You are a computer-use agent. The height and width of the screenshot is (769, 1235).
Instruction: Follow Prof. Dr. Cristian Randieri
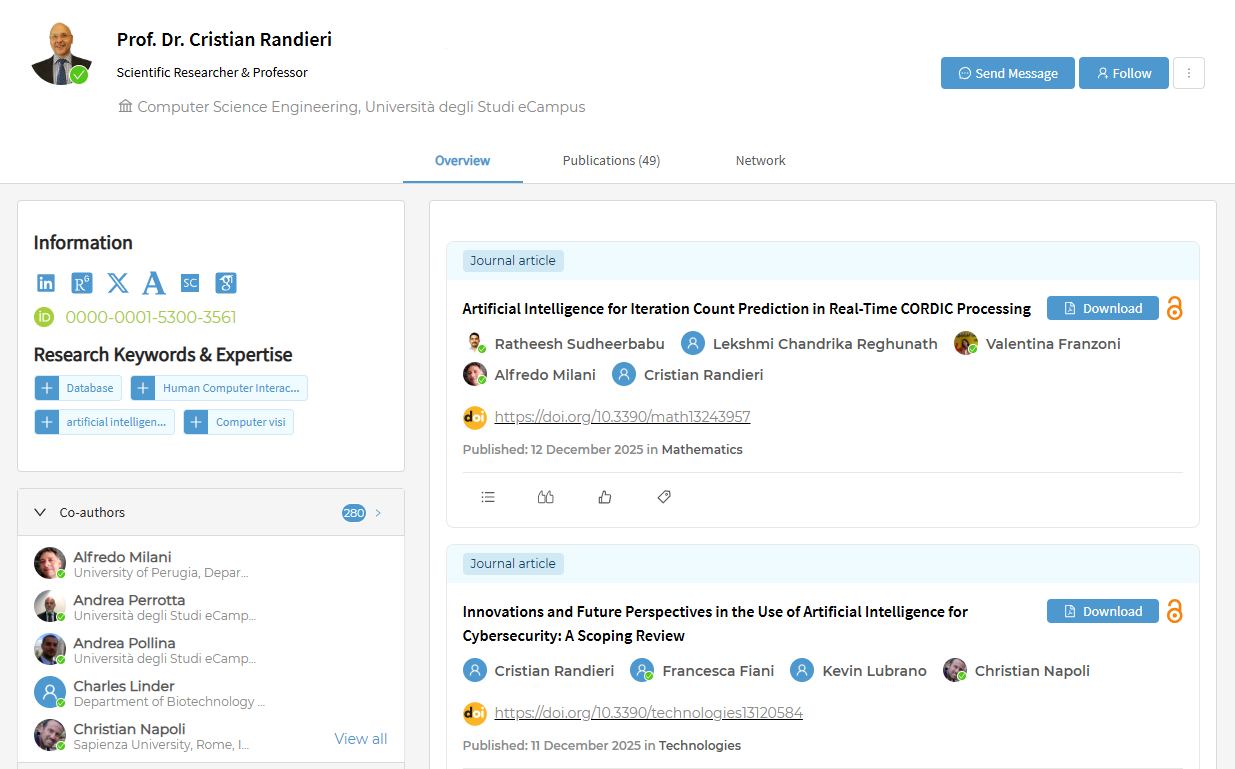pyautogui.click(x=1124, y=73)
